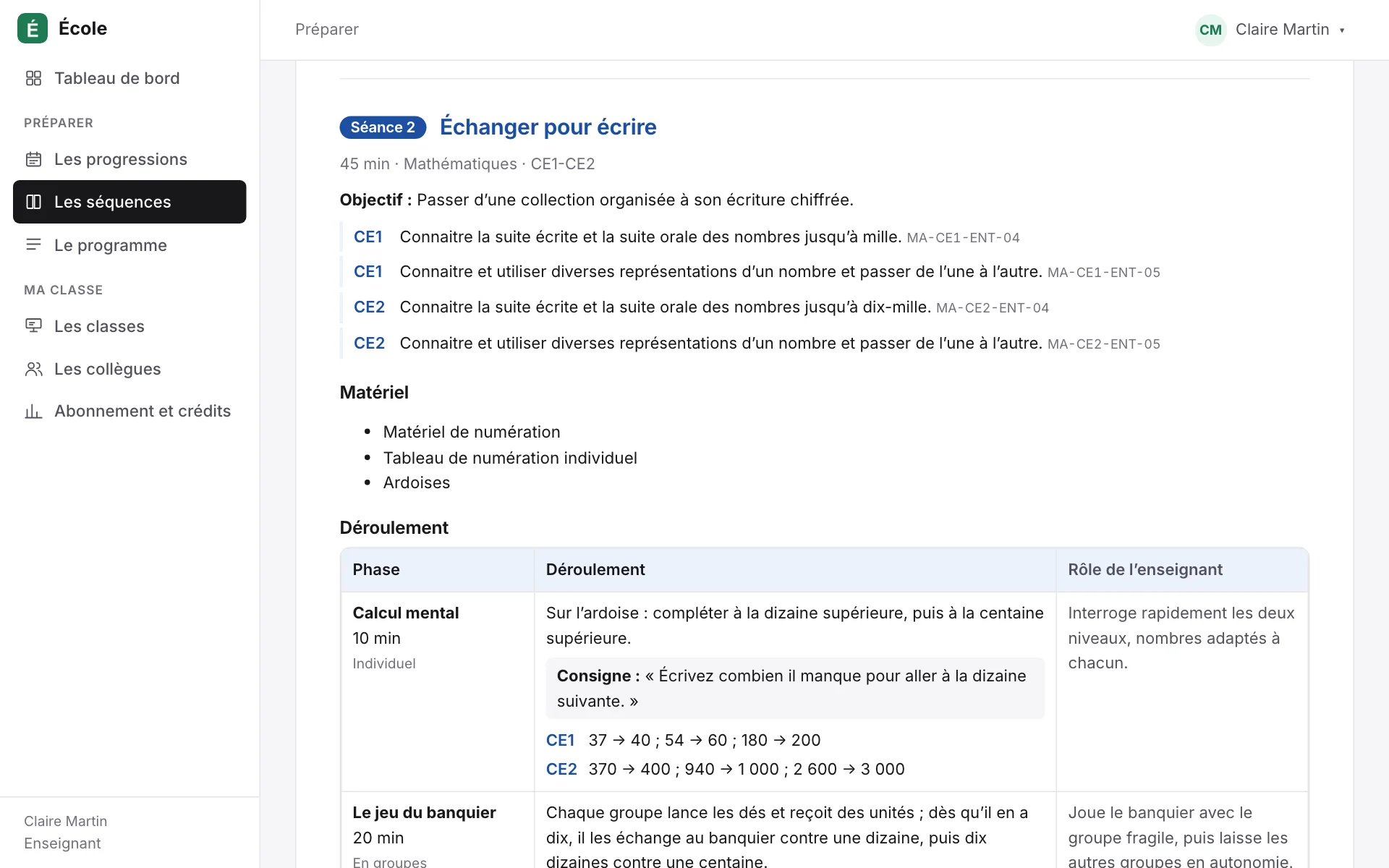Click the CE1 line 37 → 40

683,740
